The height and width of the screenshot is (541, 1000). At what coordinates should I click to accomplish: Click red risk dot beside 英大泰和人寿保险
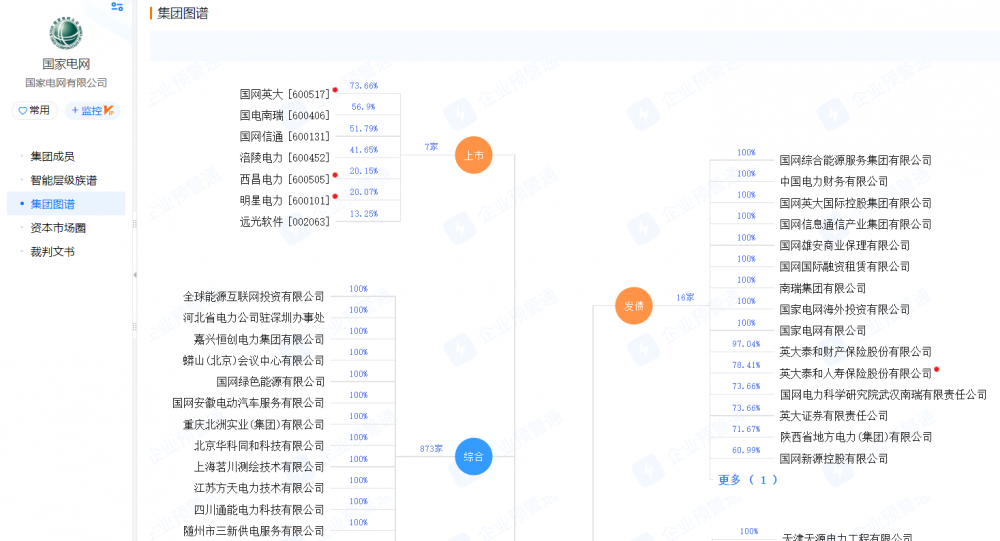[x=937, y=369]
